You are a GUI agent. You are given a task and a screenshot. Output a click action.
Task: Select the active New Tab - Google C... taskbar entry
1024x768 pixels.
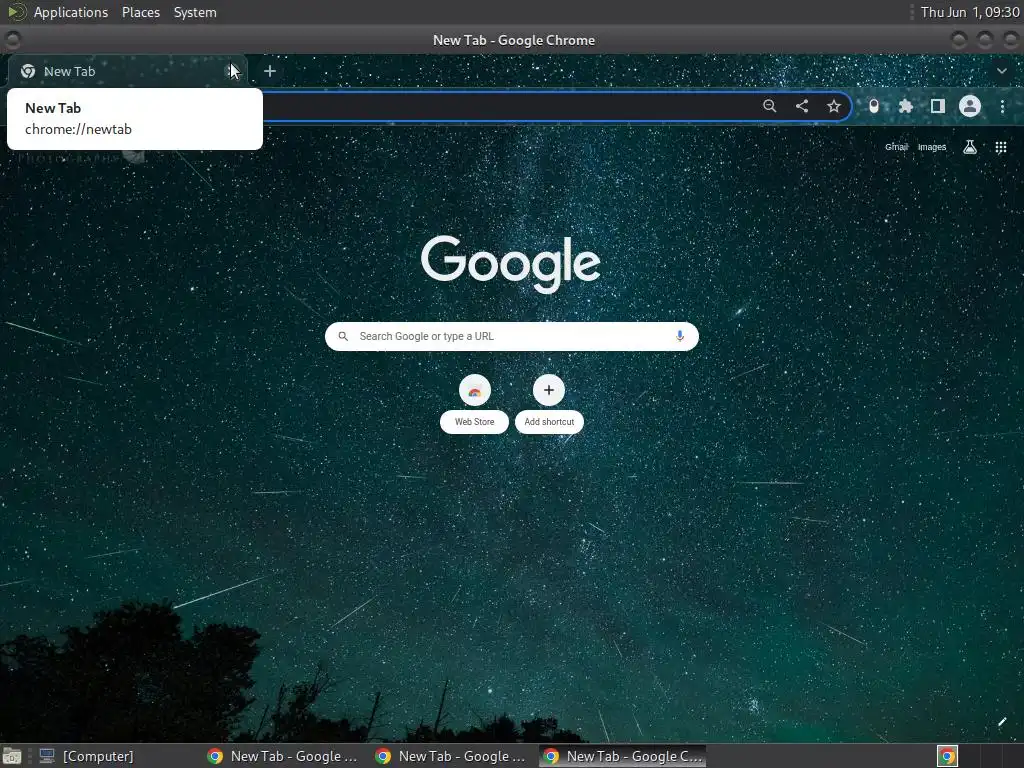click(x=623, y=756)
